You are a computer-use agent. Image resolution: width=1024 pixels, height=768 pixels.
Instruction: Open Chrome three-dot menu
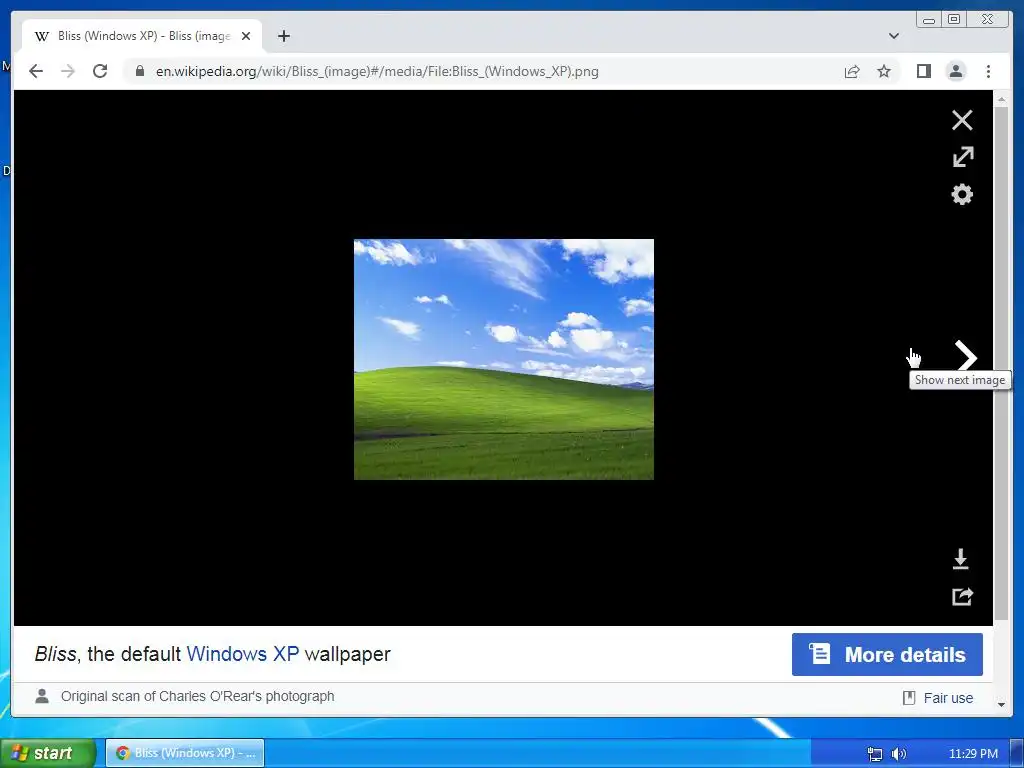point(988,71)
